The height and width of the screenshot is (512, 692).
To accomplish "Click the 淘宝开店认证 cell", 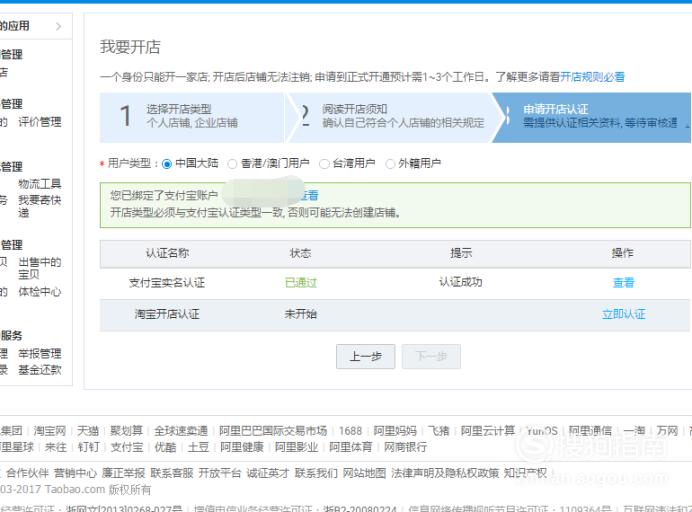I will (x=167, y=314).
